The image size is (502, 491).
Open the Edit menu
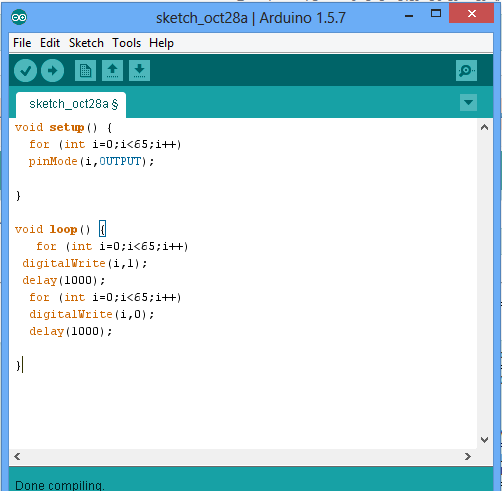pos(50,43)
